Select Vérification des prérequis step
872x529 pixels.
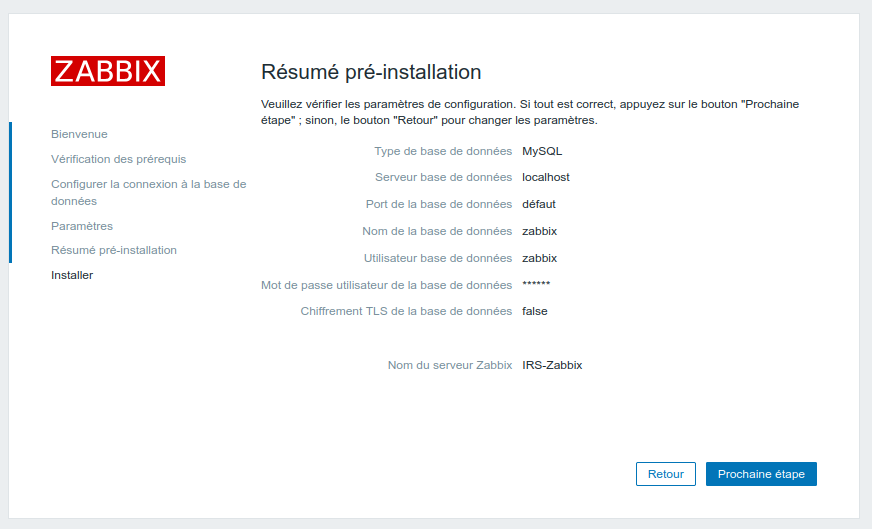click(x=118, y=159)
